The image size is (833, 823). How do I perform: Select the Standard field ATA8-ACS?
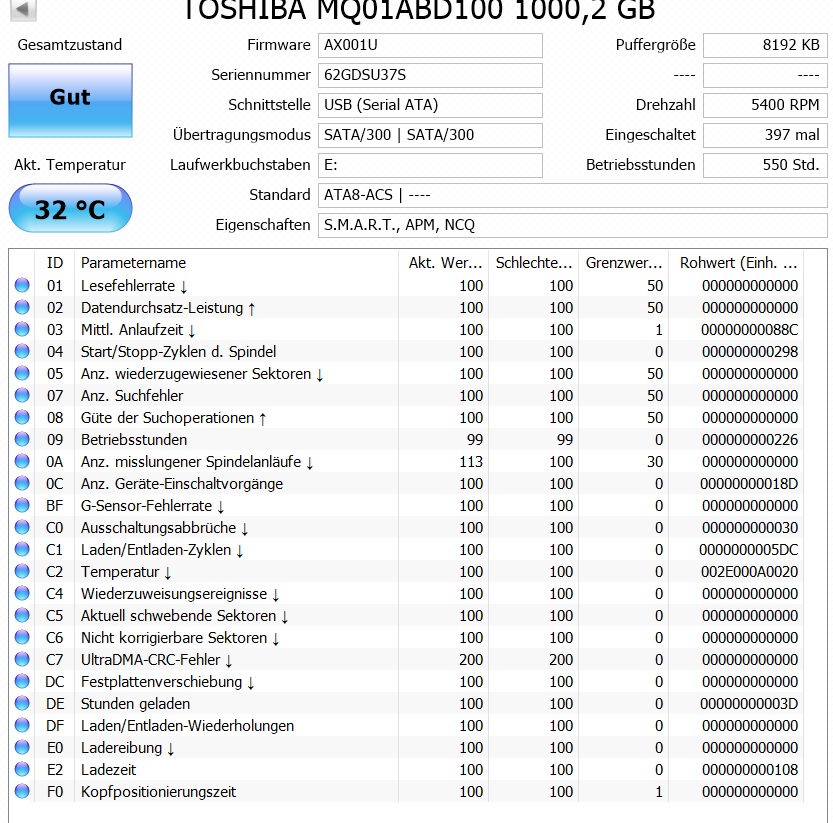point(572,195)
